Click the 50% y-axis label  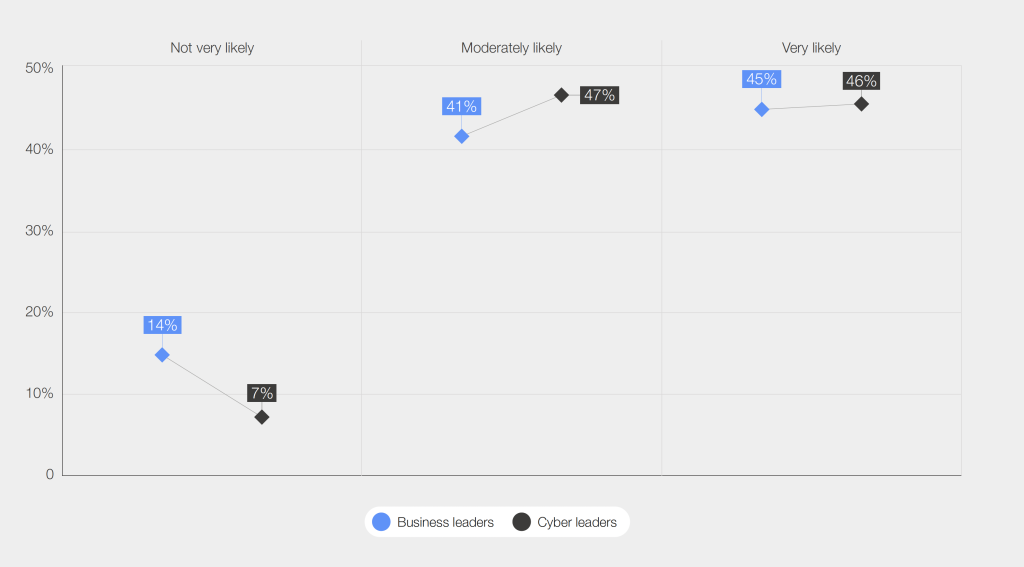39,68
